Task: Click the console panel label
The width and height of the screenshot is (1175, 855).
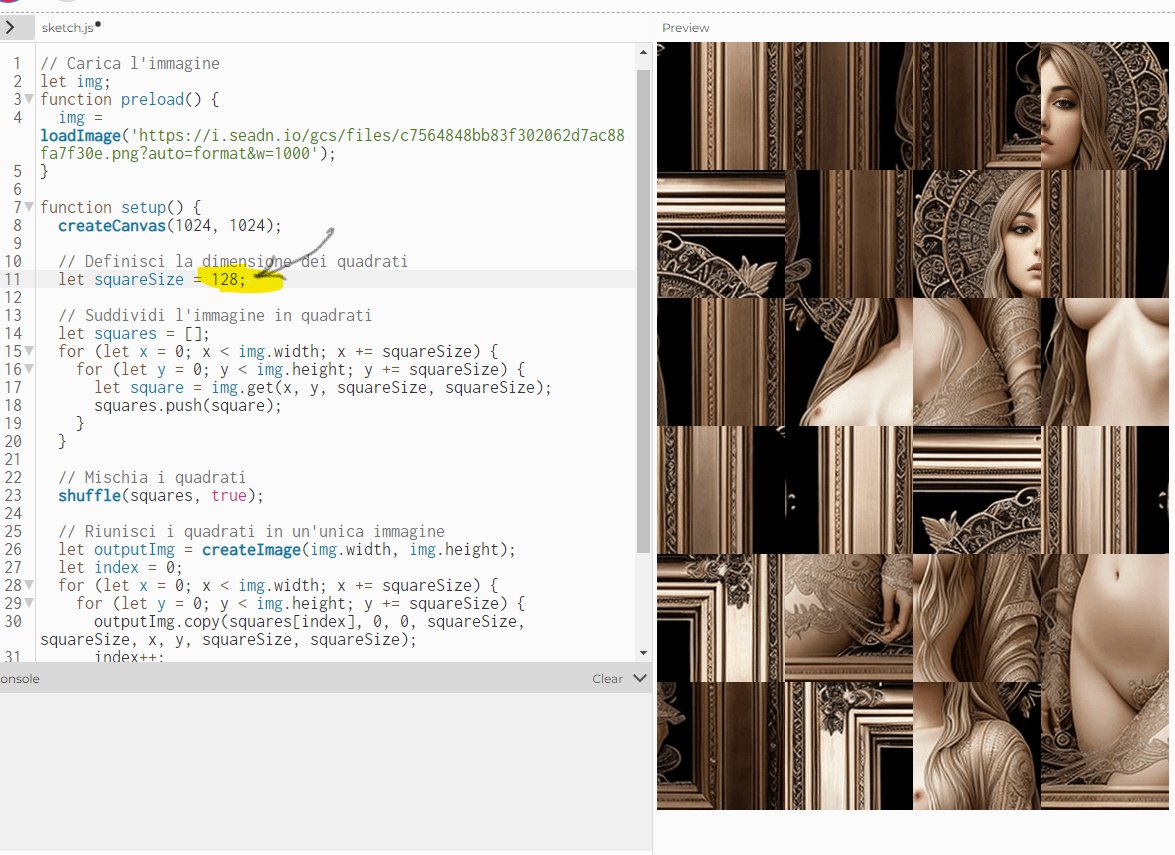Action: pos(20,679)
